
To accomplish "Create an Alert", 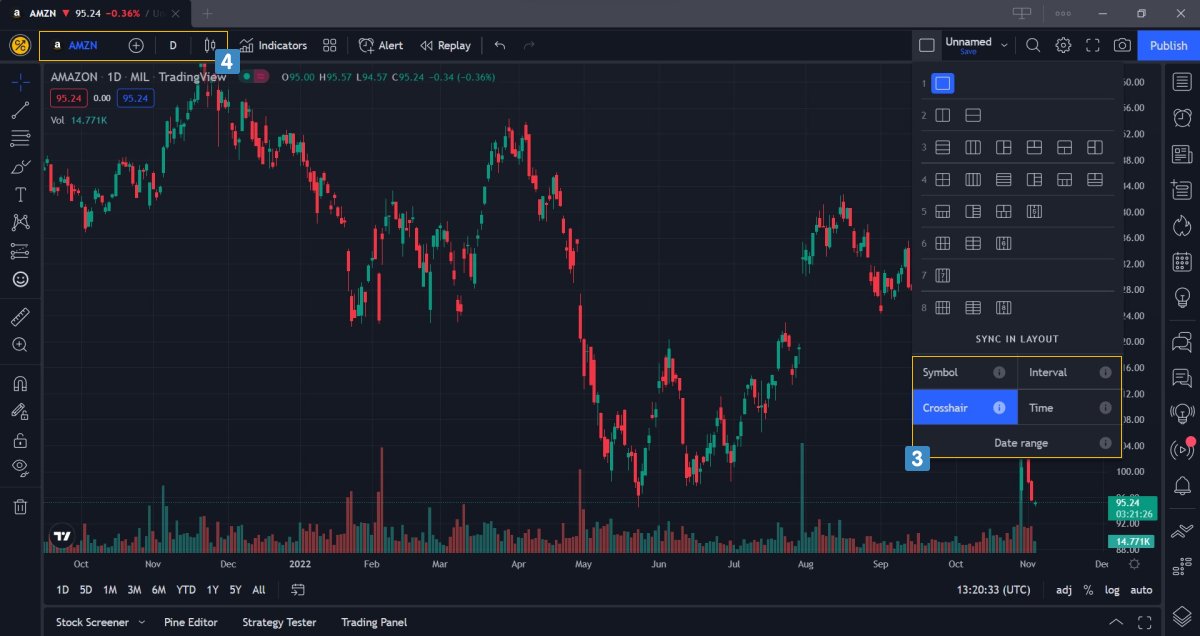I will pos(381,46).
